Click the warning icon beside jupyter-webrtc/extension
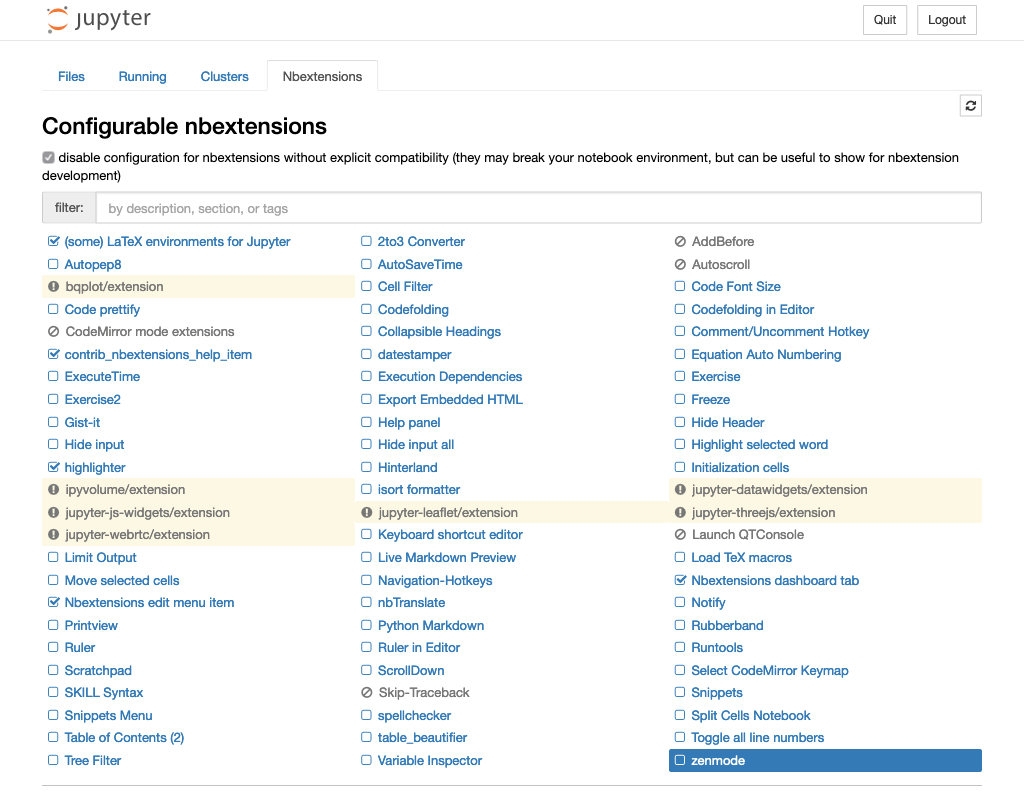This screenshot has height=800, width=1027. [x=54, y=535]
